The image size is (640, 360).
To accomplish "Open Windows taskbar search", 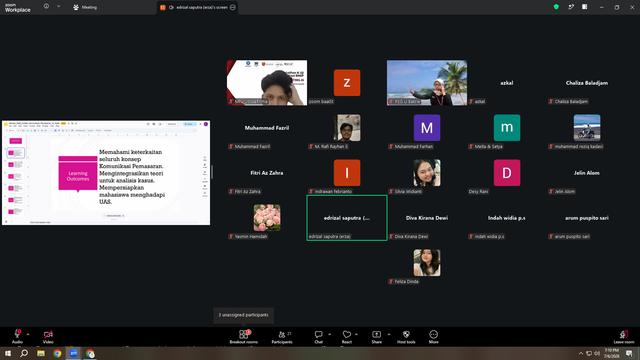I will 24,353.
